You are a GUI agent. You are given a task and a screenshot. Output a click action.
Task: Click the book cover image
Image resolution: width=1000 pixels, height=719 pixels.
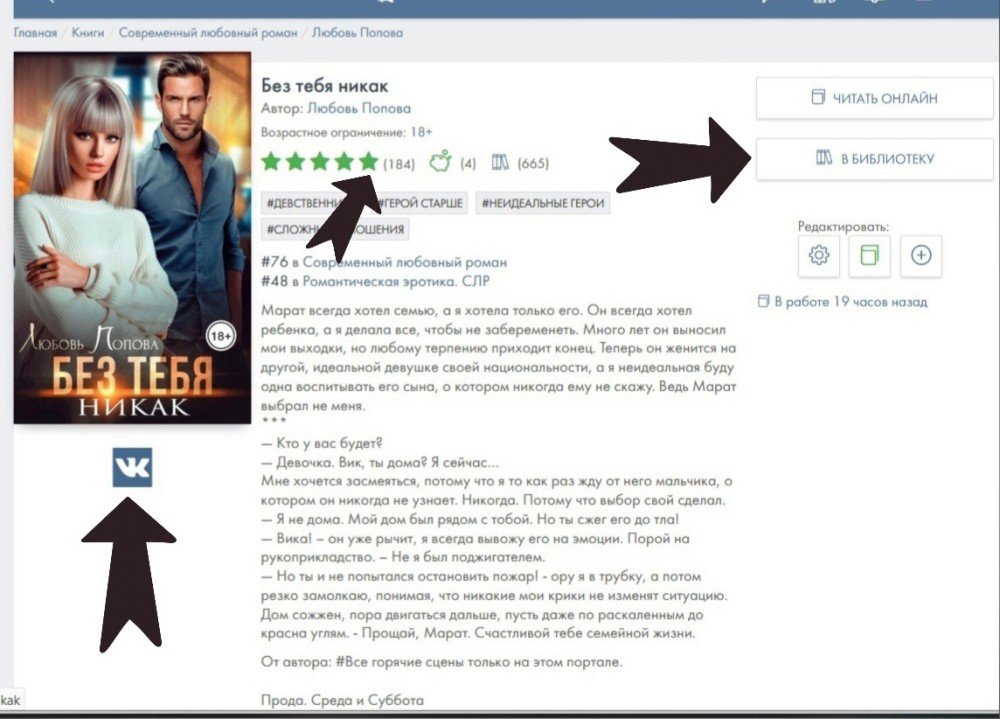click(x=133, y=237)
